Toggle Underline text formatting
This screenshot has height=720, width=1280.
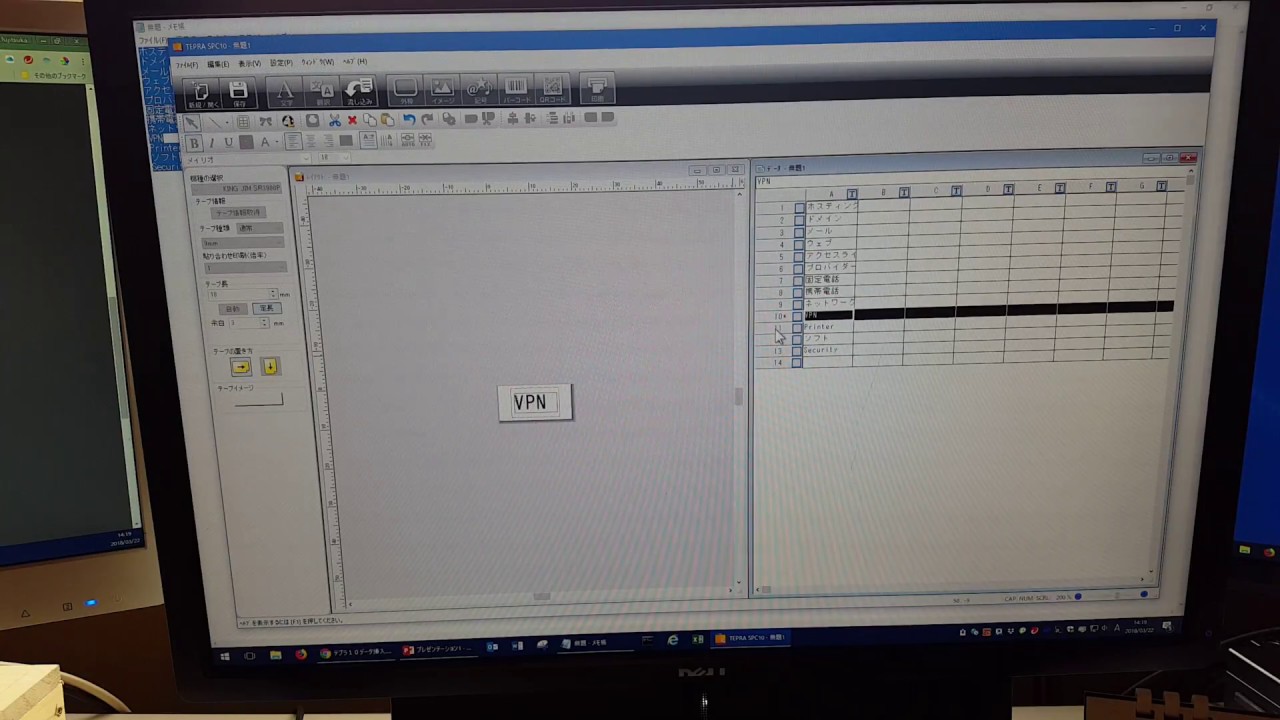coord(229,143)
